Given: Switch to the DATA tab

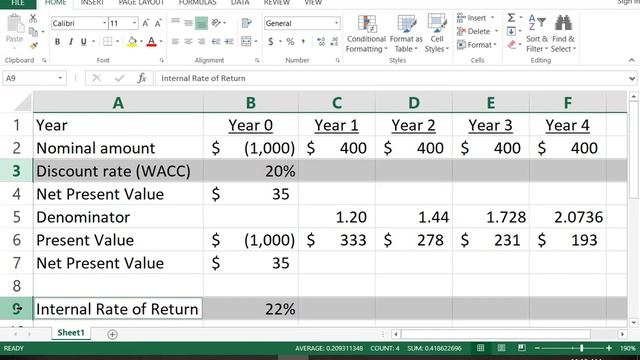Looking at the screenshot, I should (x=240, y=3).
